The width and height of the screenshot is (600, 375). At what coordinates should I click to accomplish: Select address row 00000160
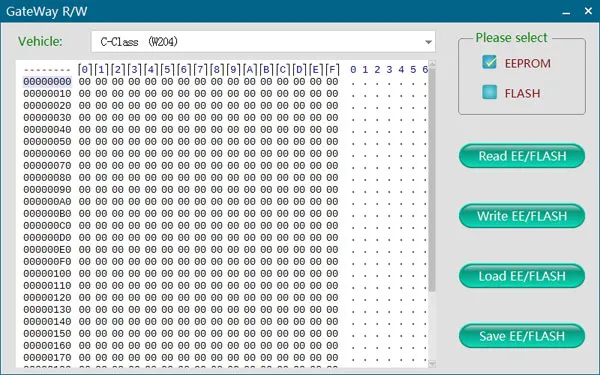(47, 346)
